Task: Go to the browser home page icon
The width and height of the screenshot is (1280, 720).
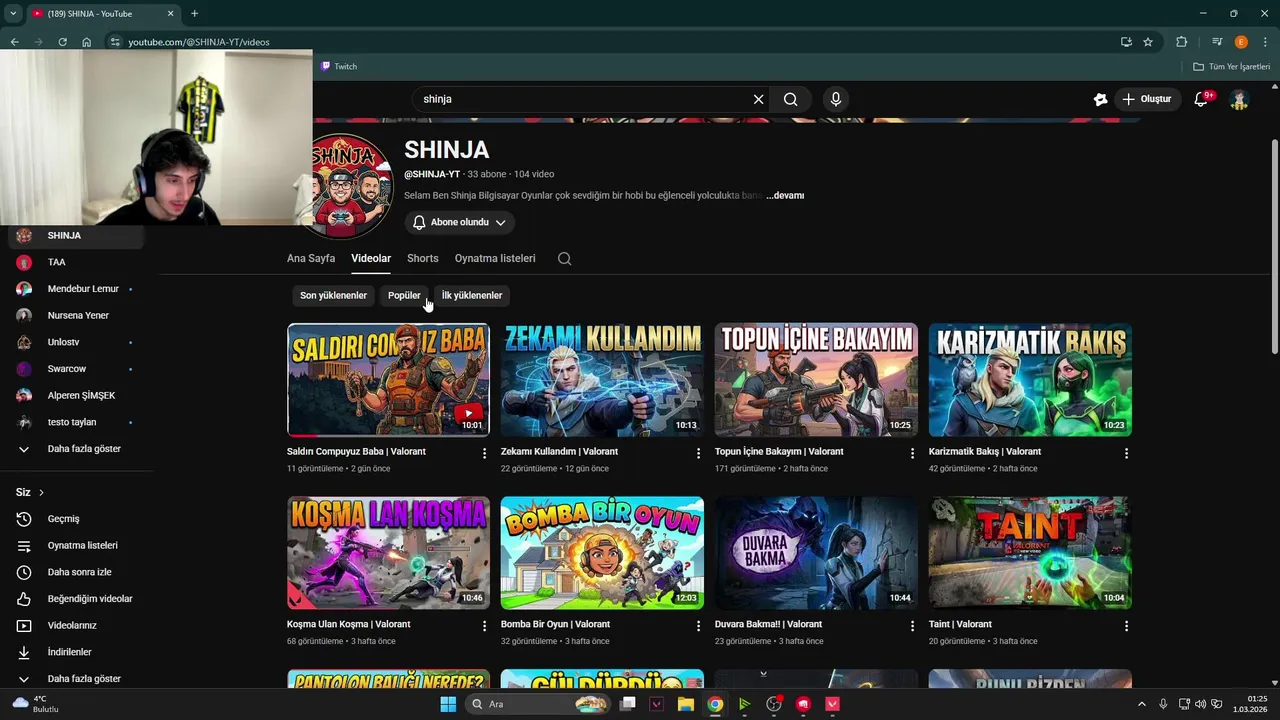Action: tap(87, 42)
